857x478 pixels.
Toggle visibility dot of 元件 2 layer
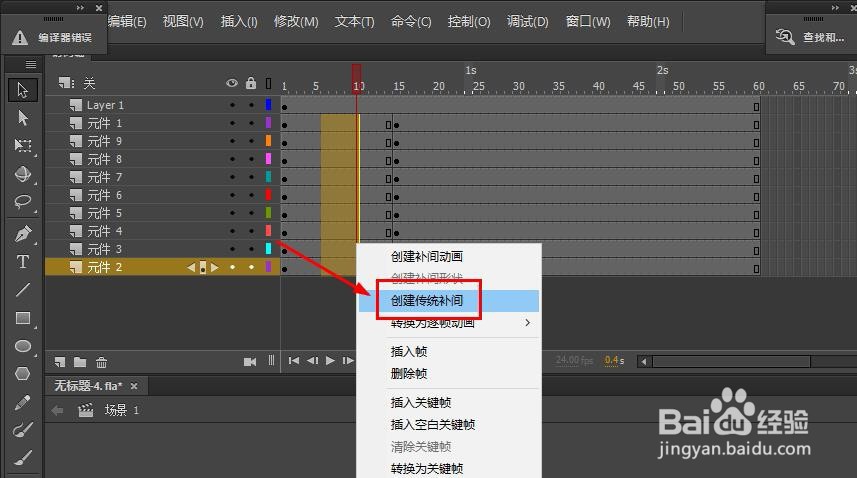point(232,267)
